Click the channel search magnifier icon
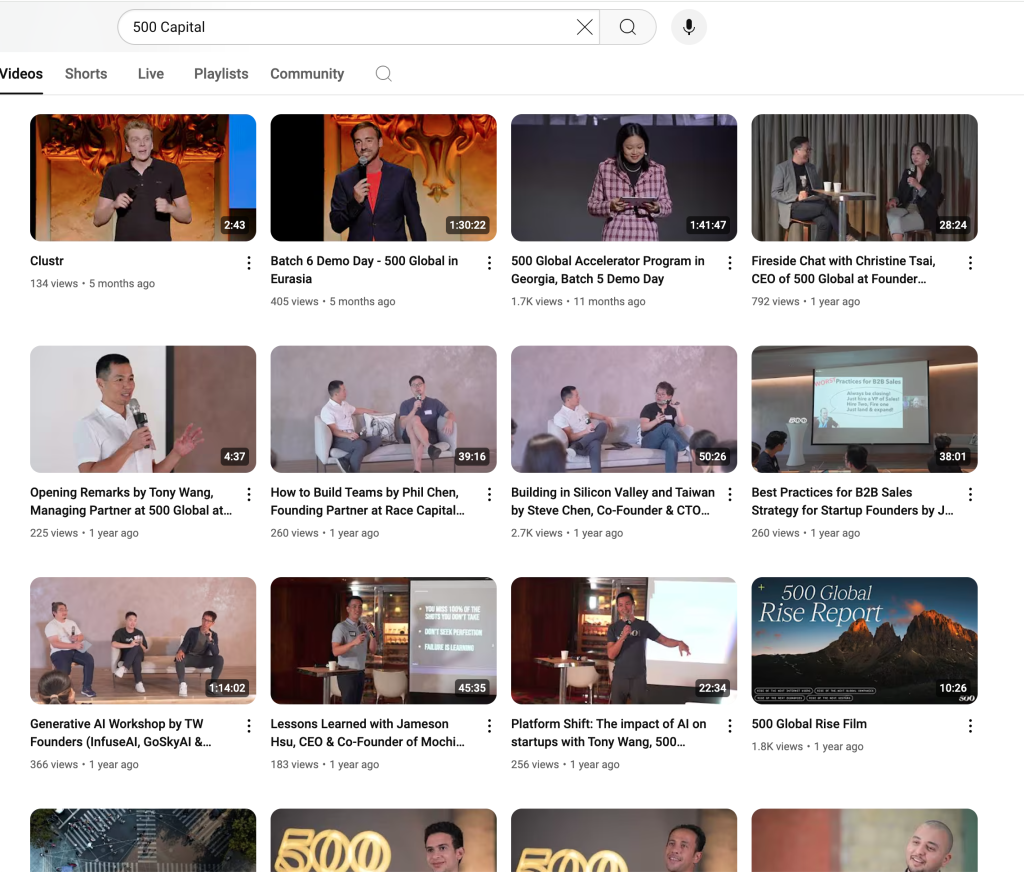The width and height of the screenshot is (1024, 872). coord(383,74)
